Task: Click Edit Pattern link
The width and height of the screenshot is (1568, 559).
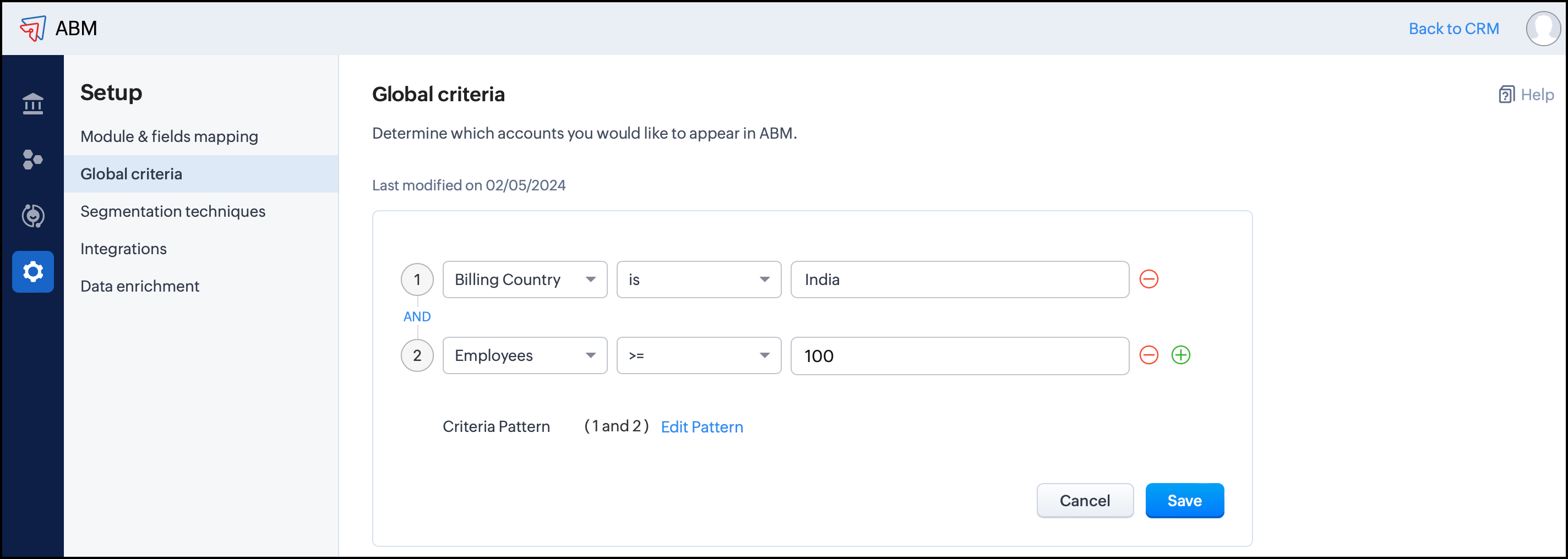Action: tap(701, 427)
